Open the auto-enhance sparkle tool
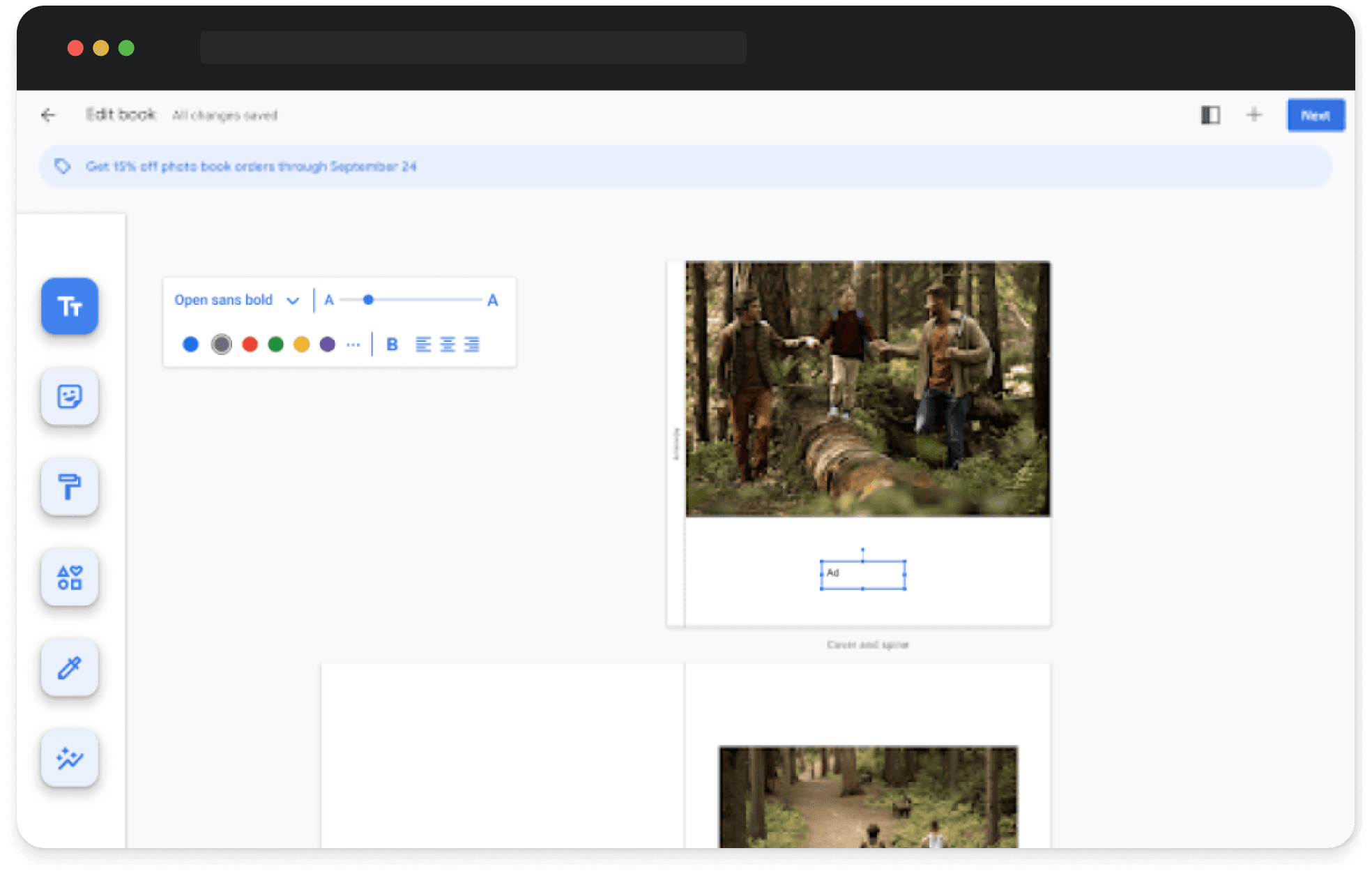The image size is (1372, 876). (70, 758)
